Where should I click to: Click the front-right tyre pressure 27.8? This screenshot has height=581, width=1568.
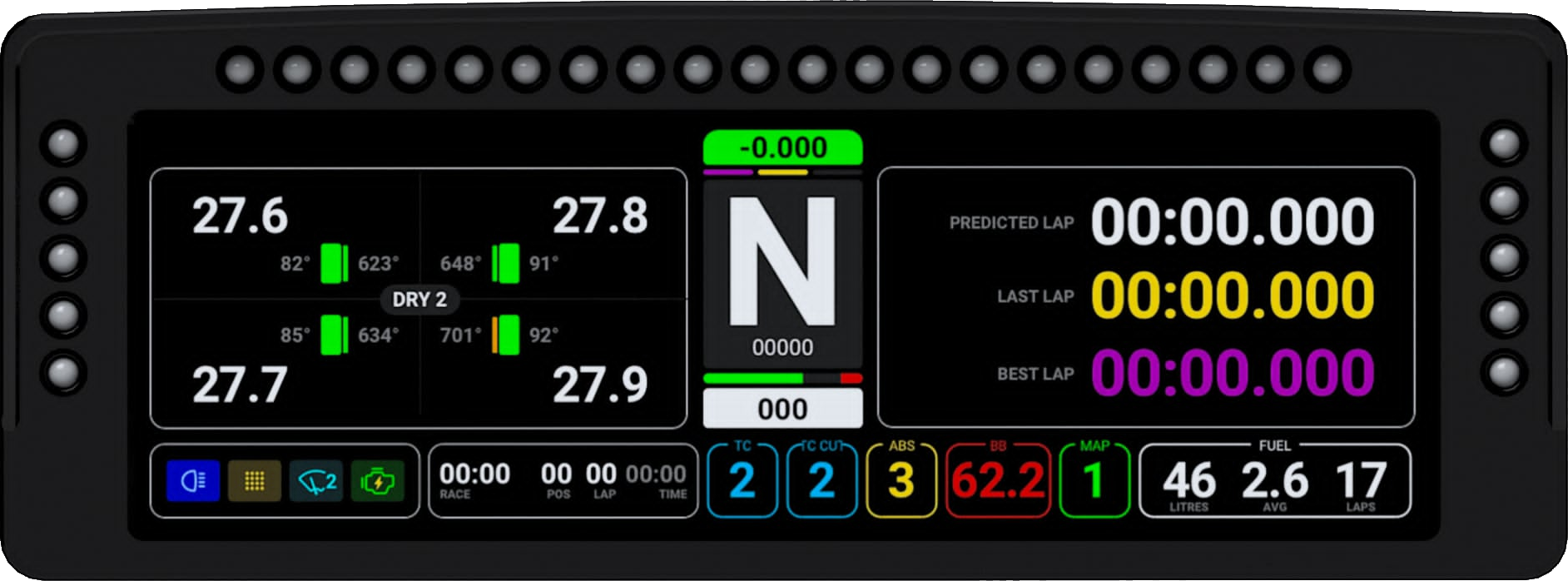coord(600,216)
